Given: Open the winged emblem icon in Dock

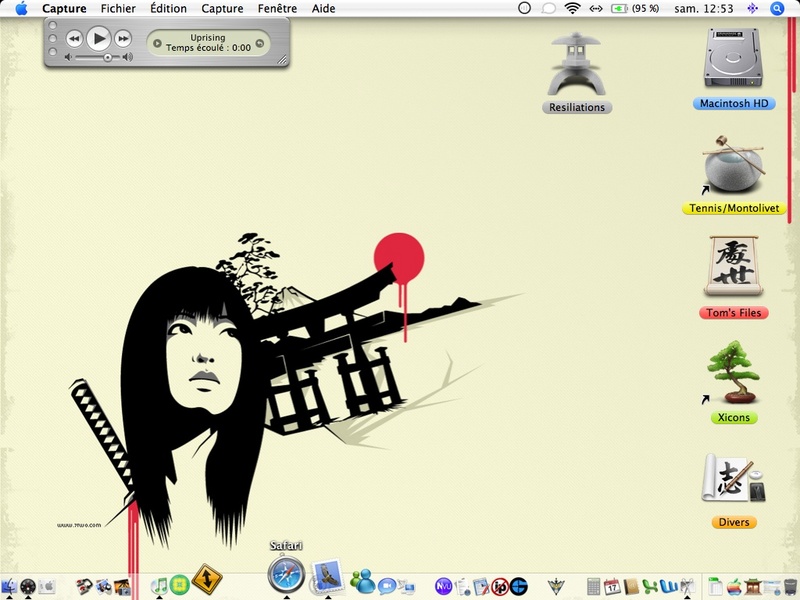Looking at the screenshot, I should coord(556,587).
